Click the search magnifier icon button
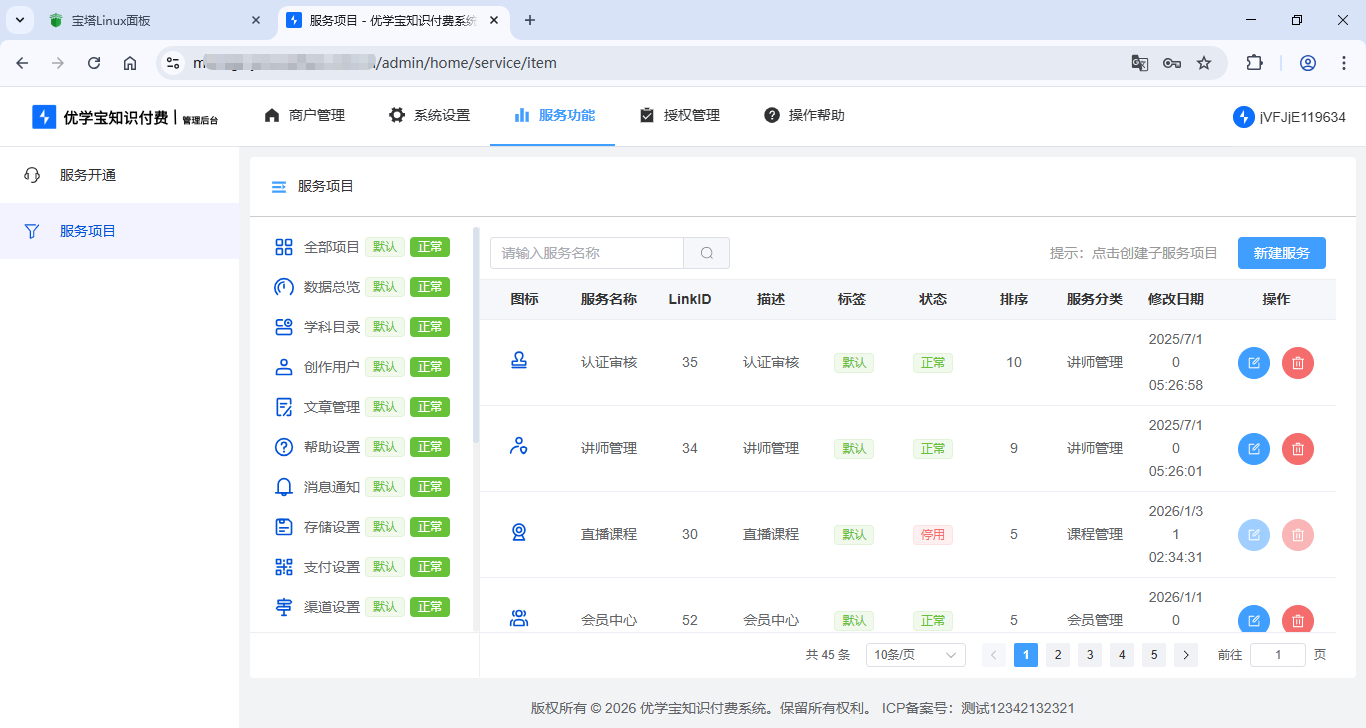 pos(707,253)
